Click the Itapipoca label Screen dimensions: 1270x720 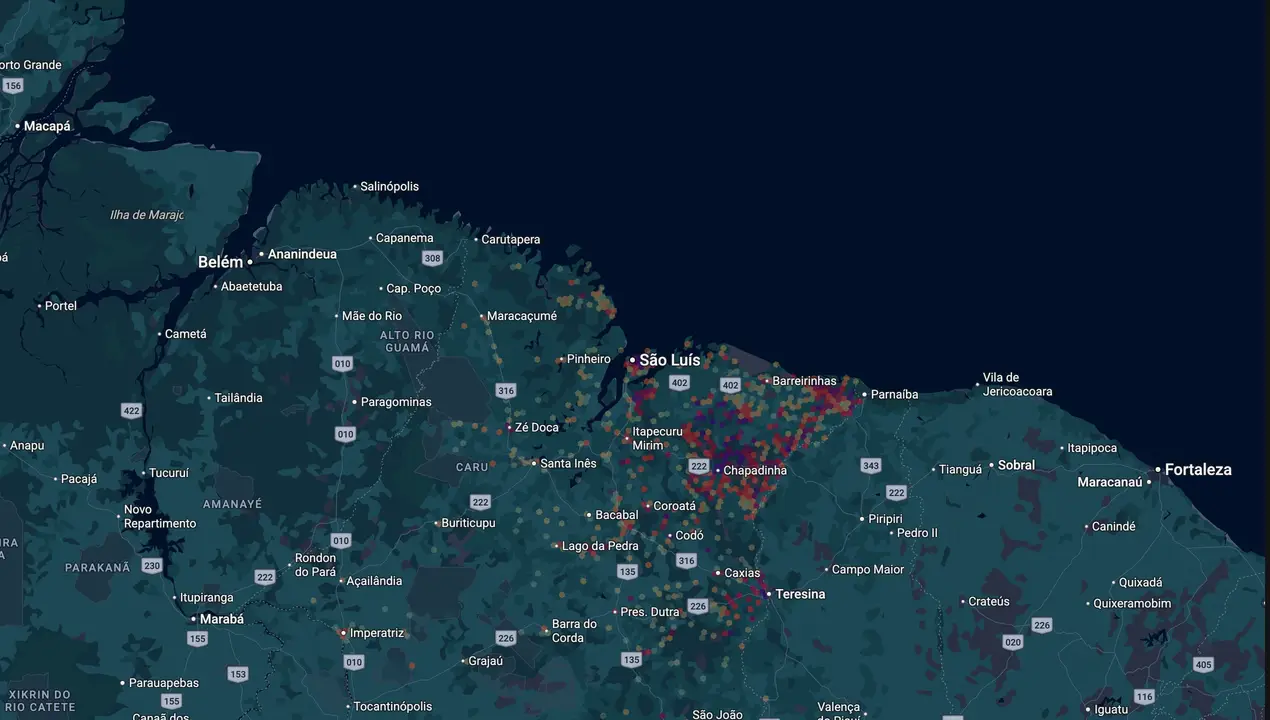tap(1092, 448)
